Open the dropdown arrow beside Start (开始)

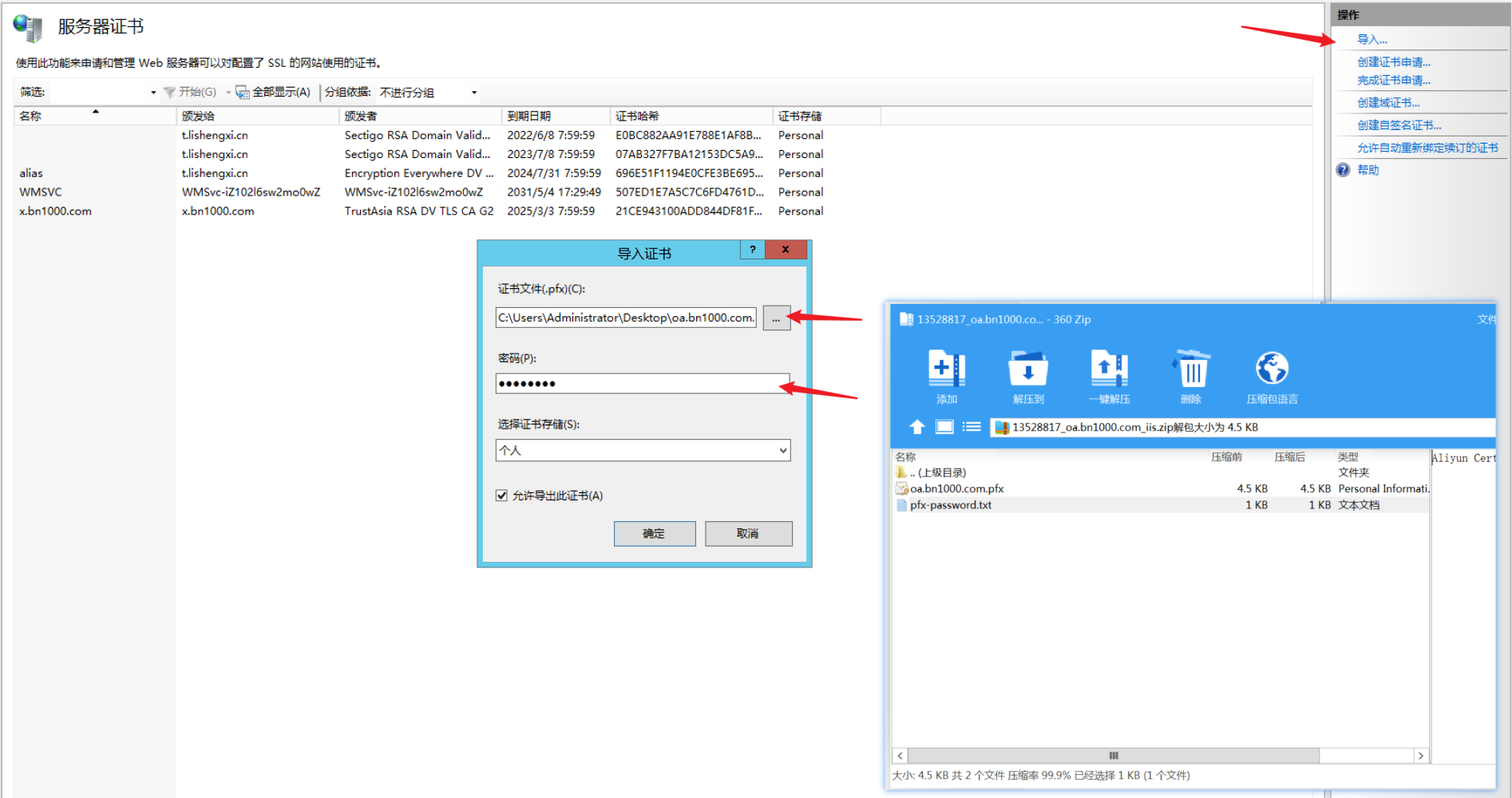pos(228,93)
